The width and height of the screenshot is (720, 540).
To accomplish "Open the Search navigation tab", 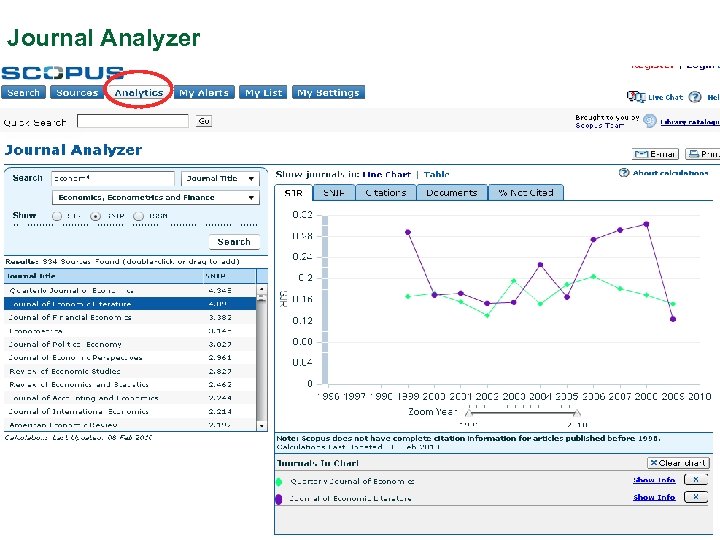I will point(23,92).
